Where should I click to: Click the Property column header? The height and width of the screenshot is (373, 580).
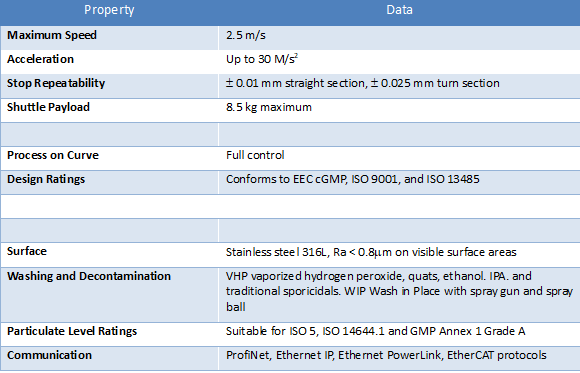click(109, 10)
